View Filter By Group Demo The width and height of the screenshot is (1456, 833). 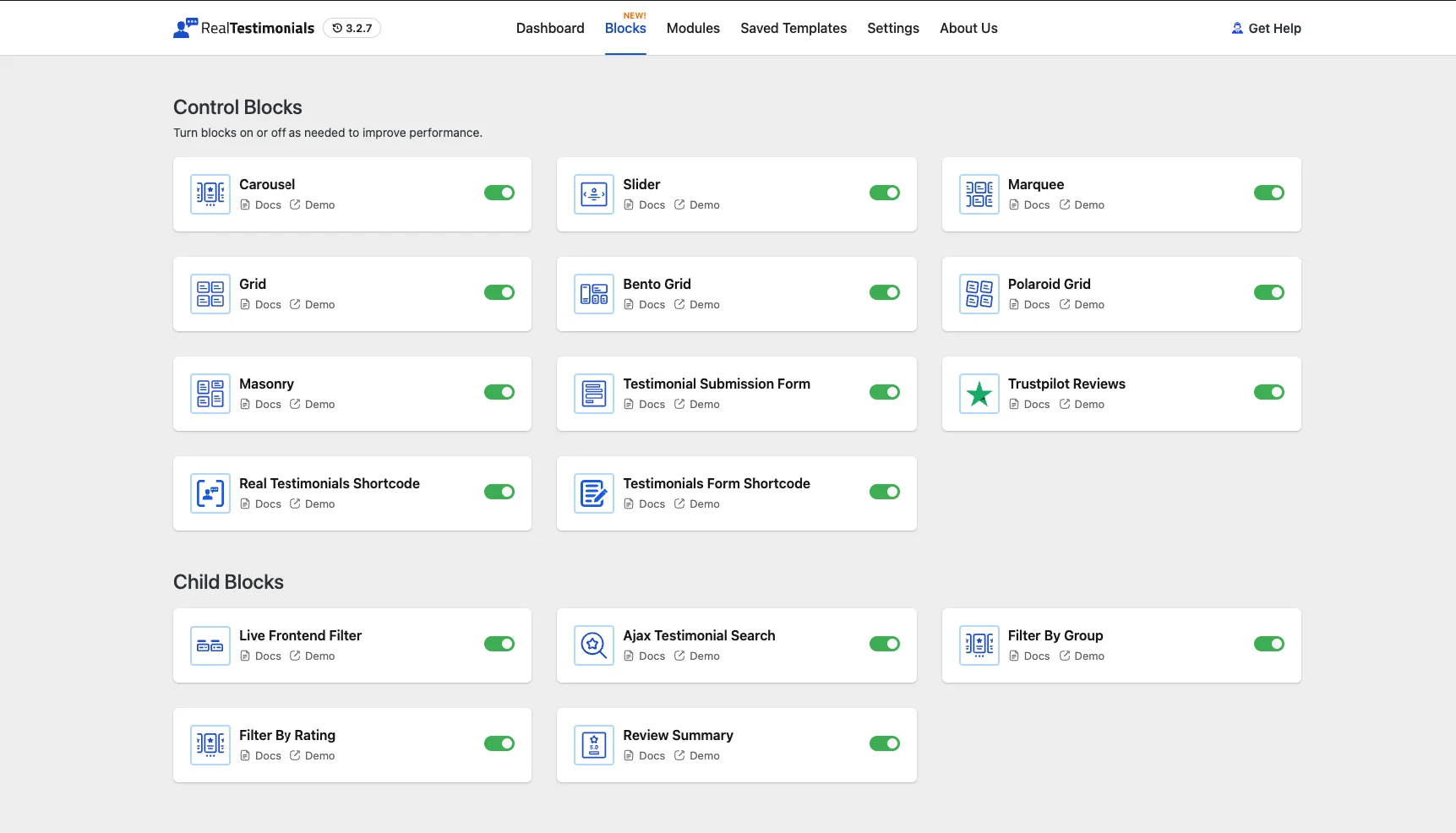tap(1082, 656)
